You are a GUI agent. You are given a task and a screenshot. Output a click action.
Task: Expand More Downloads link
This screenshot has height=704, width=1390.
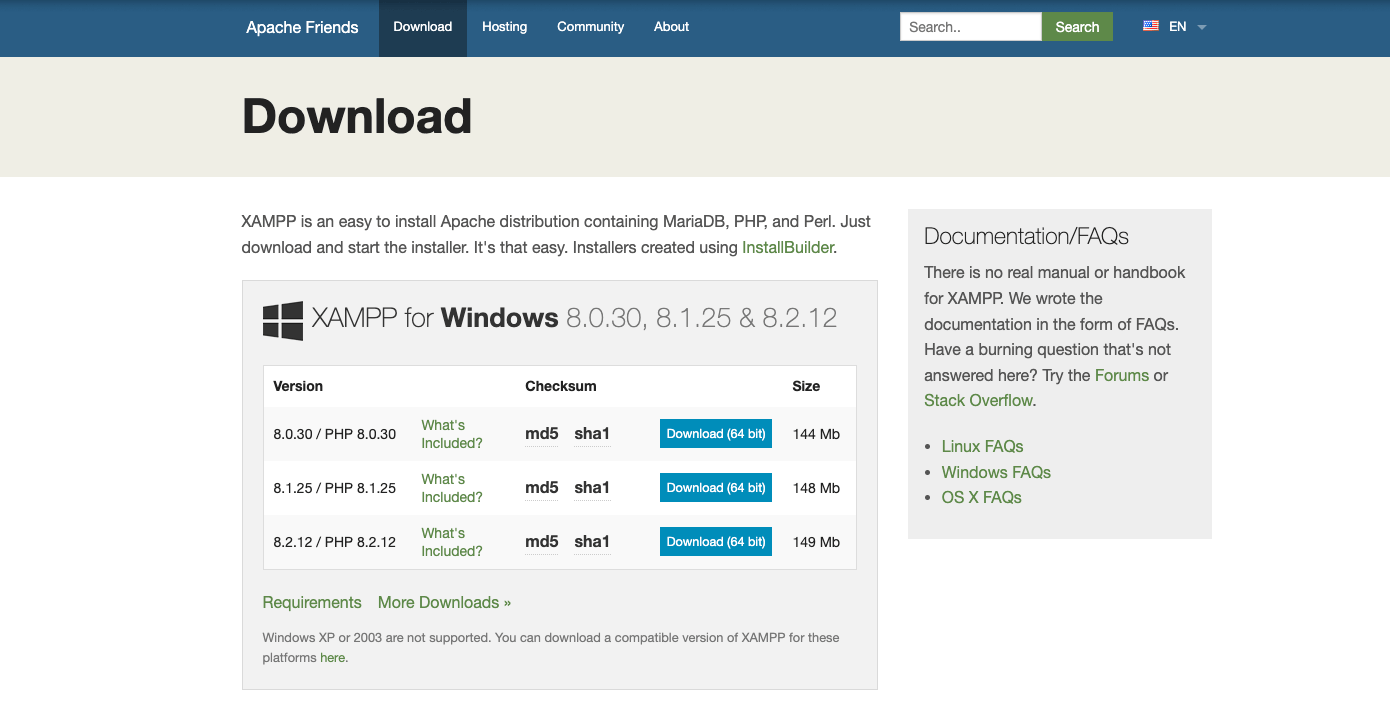pos(444,602)
